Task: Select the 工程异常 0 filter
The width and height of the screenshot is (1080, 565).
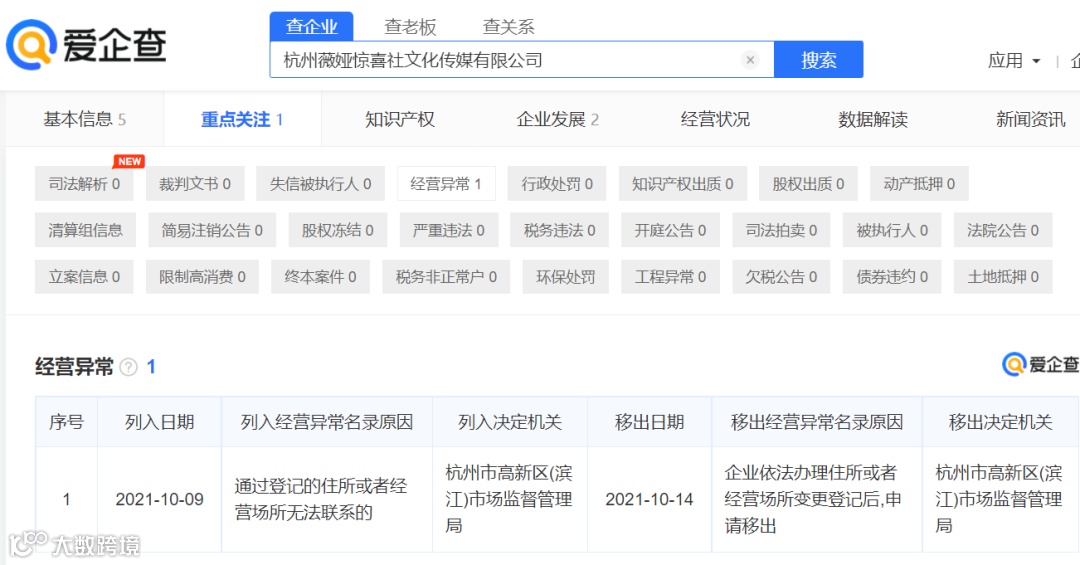Action: (x=670, y=277)
